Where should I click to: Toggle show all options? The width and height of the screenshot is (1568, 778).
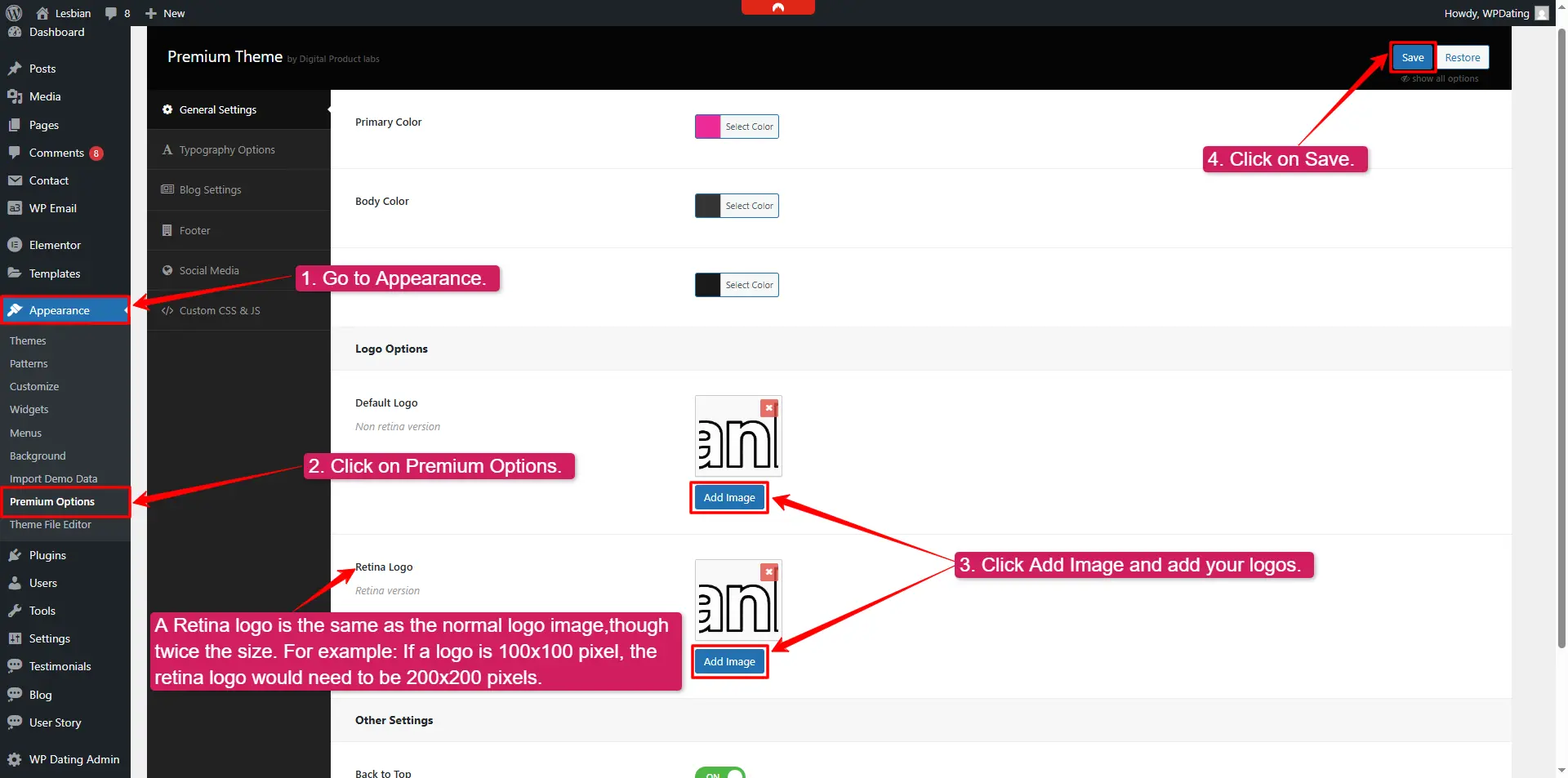pyautogui.click(x=1439, y=79)
